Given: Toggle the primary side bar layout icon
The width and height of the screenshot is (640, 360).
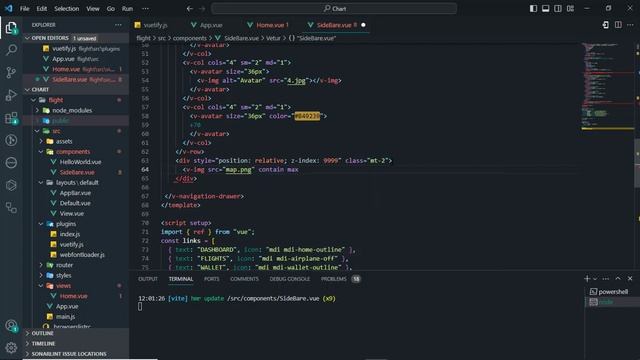Looking at the screenshot, I should 533,9.
